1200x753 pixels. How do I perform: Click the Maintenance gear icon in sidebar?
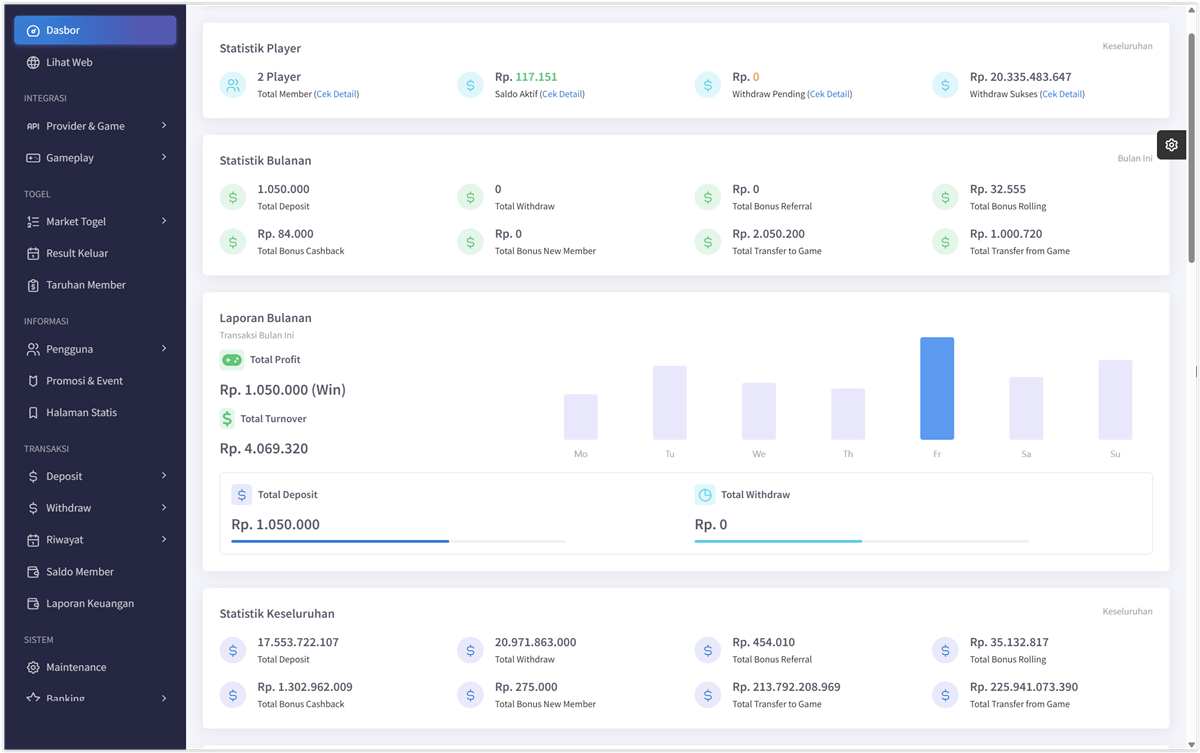pos(33,668)
